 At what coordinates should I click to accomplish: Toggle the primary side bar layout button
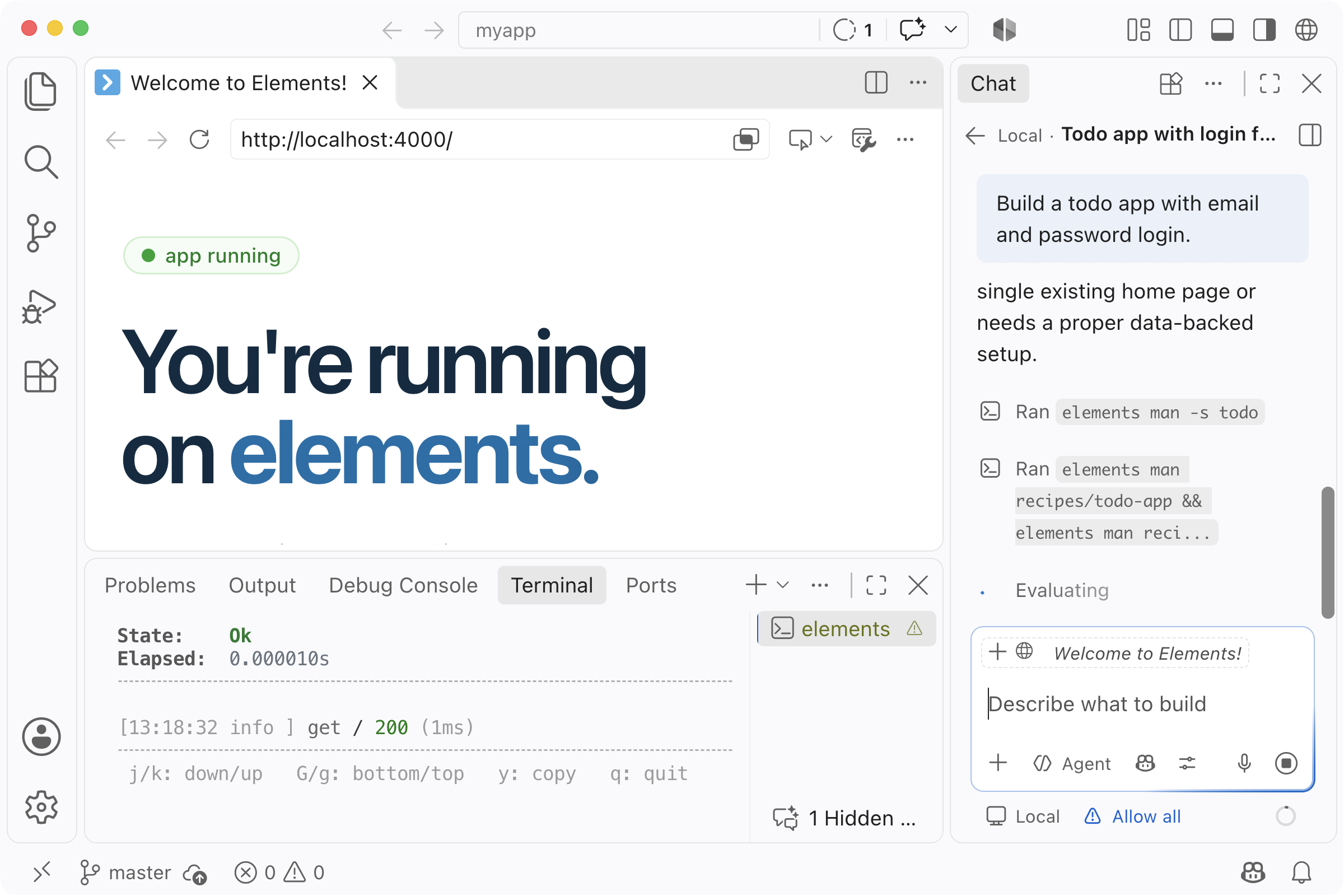(1180, 30)
